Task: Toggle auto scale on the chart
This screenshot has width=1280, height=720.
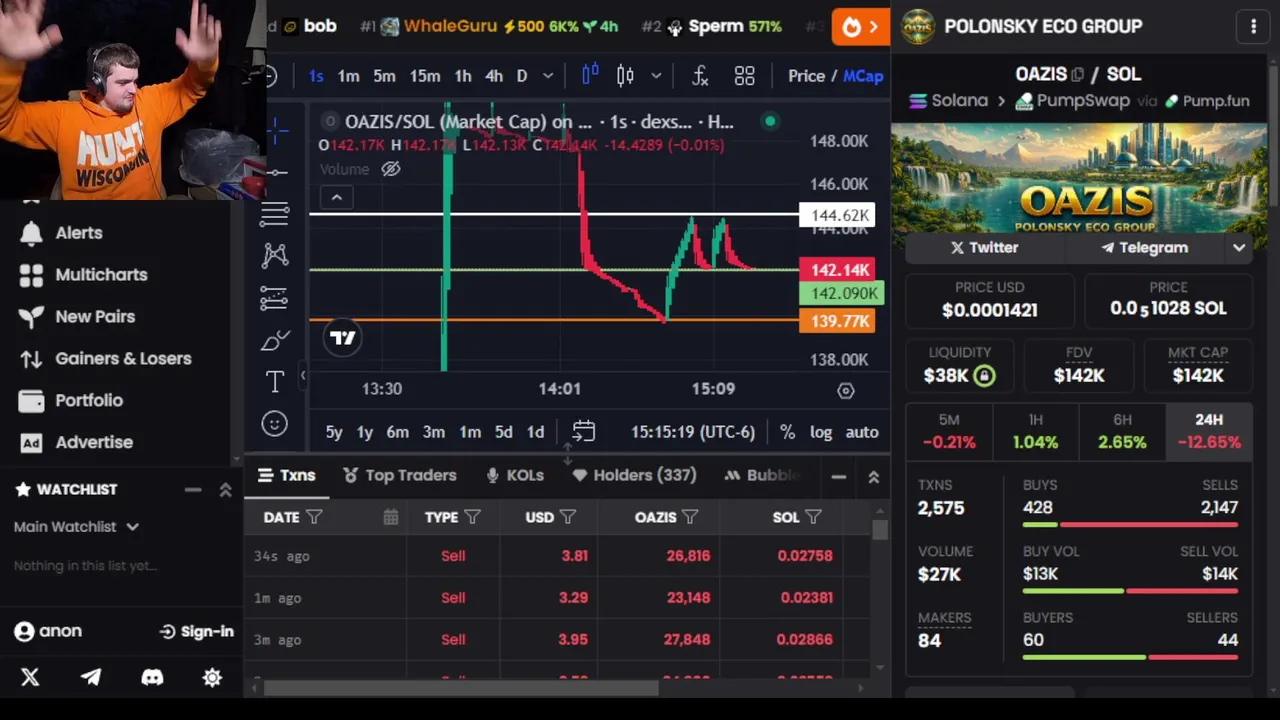Action: 862,432
